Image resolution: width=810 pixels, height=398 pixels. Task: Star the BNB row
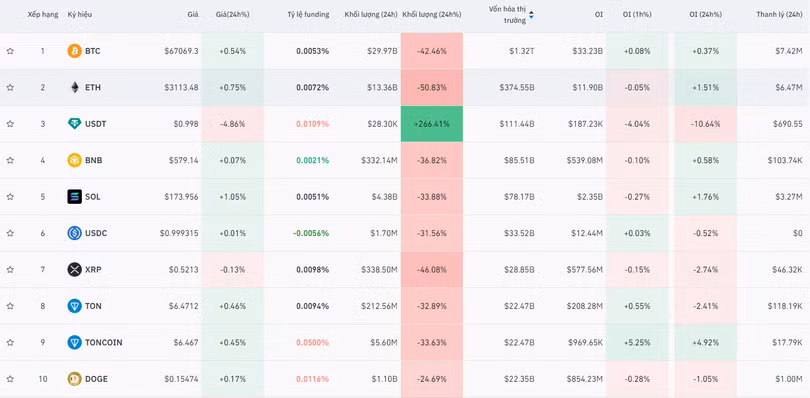click(10, 160)
